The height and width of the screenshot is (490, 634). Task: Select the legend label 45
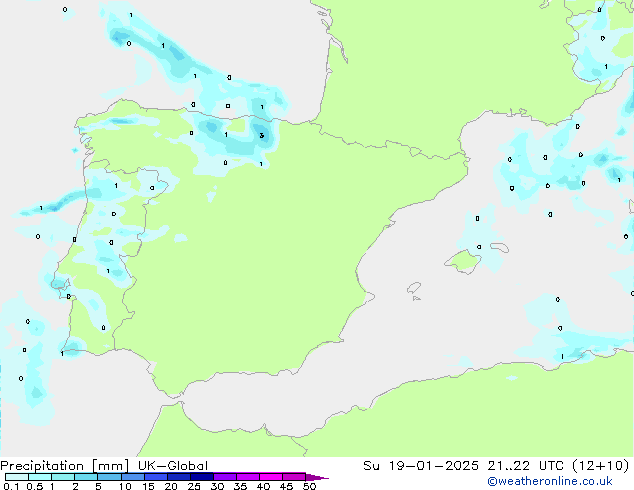(286, 486)
